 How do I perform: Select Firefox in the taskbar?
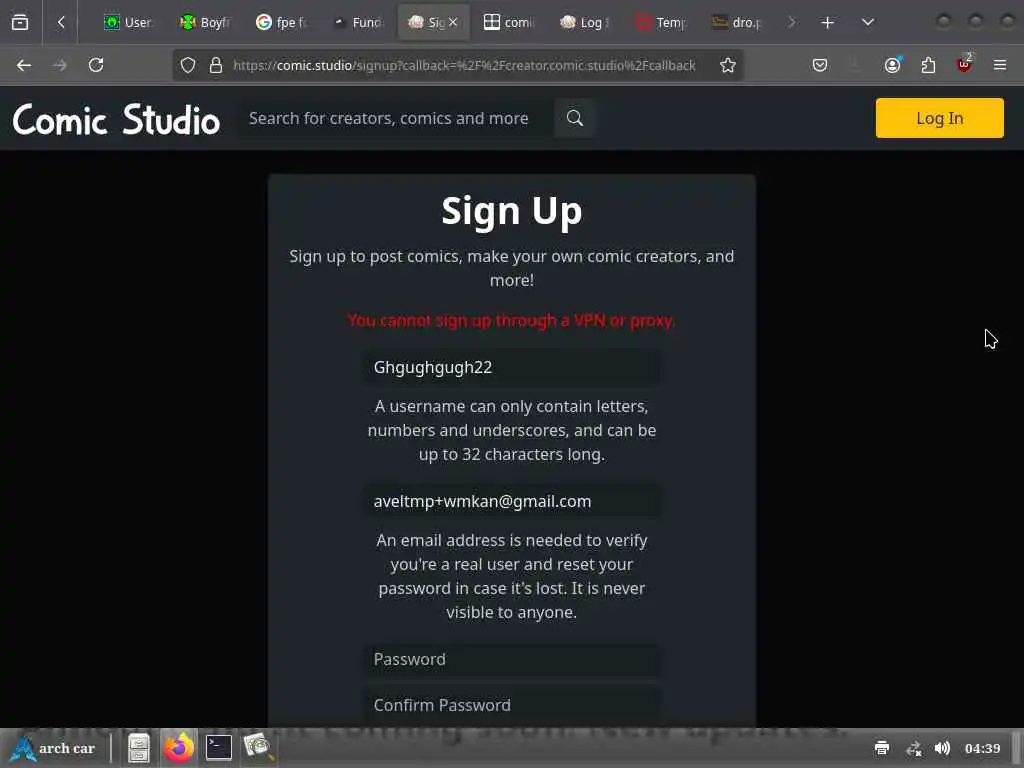click(179, 748)
